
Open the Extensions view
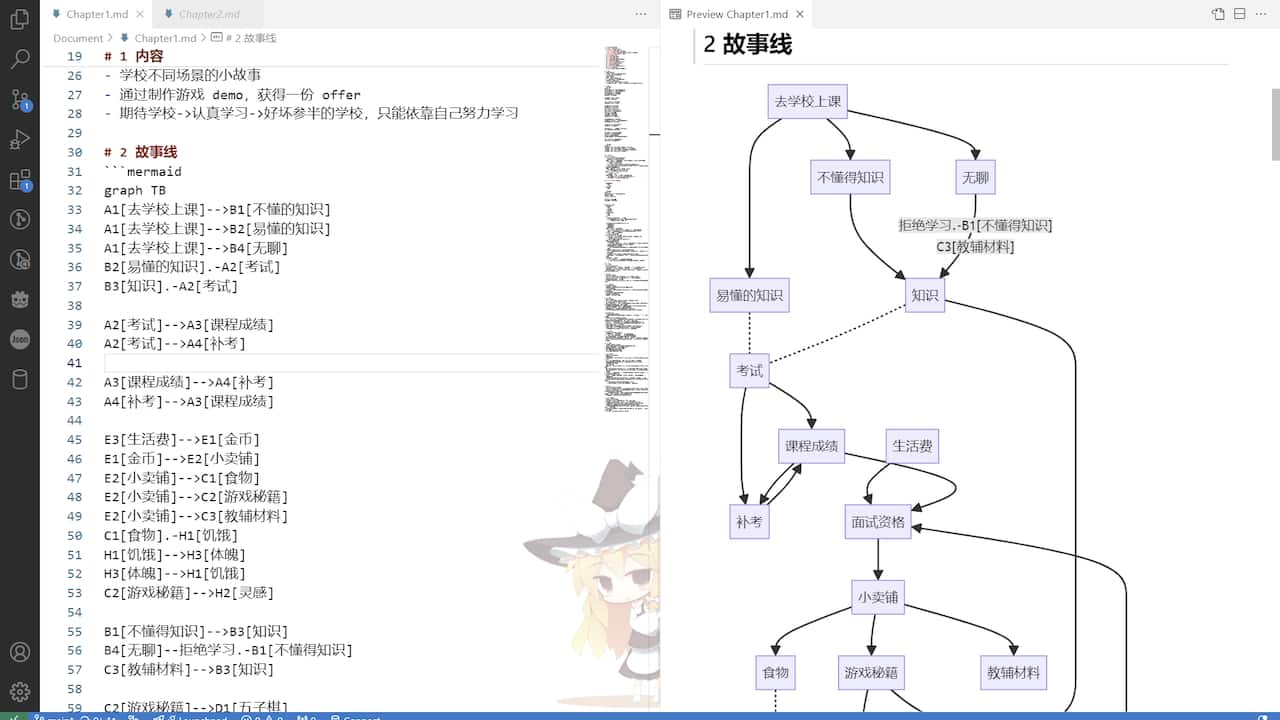[19, 180]
